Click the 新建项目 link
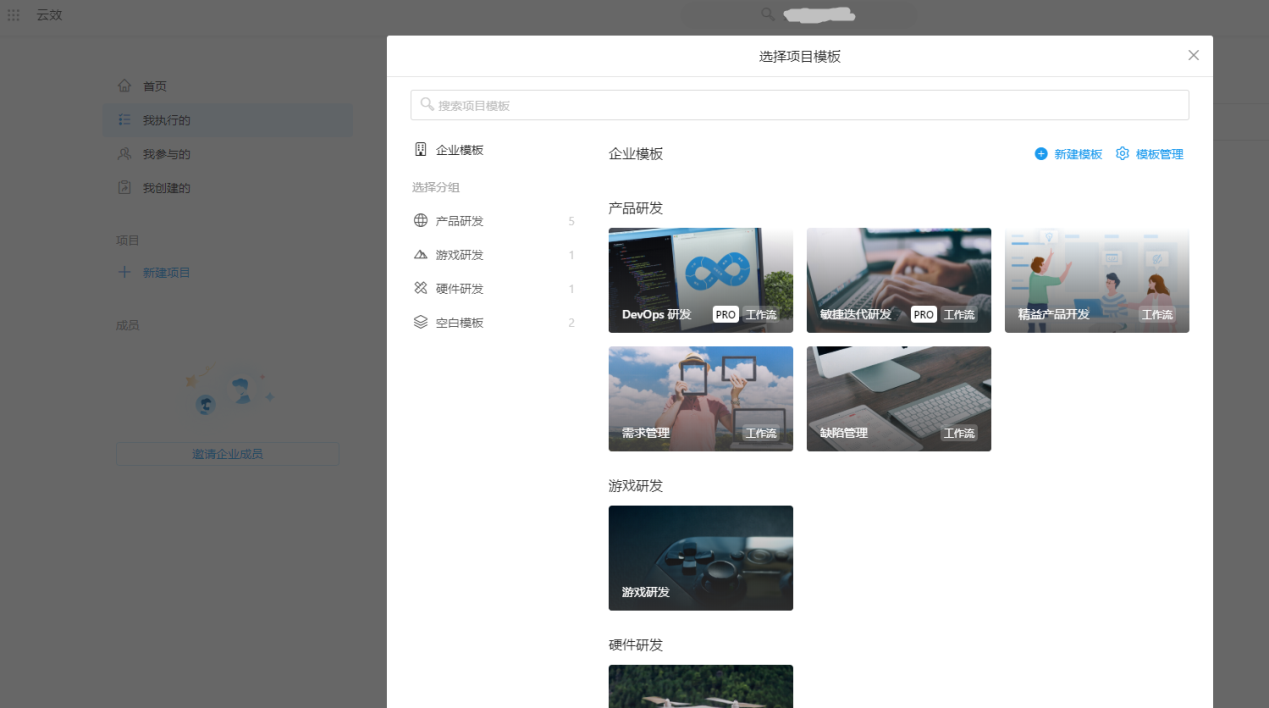The height and width of the screenshot is (708, 1269). pos(166,272)
